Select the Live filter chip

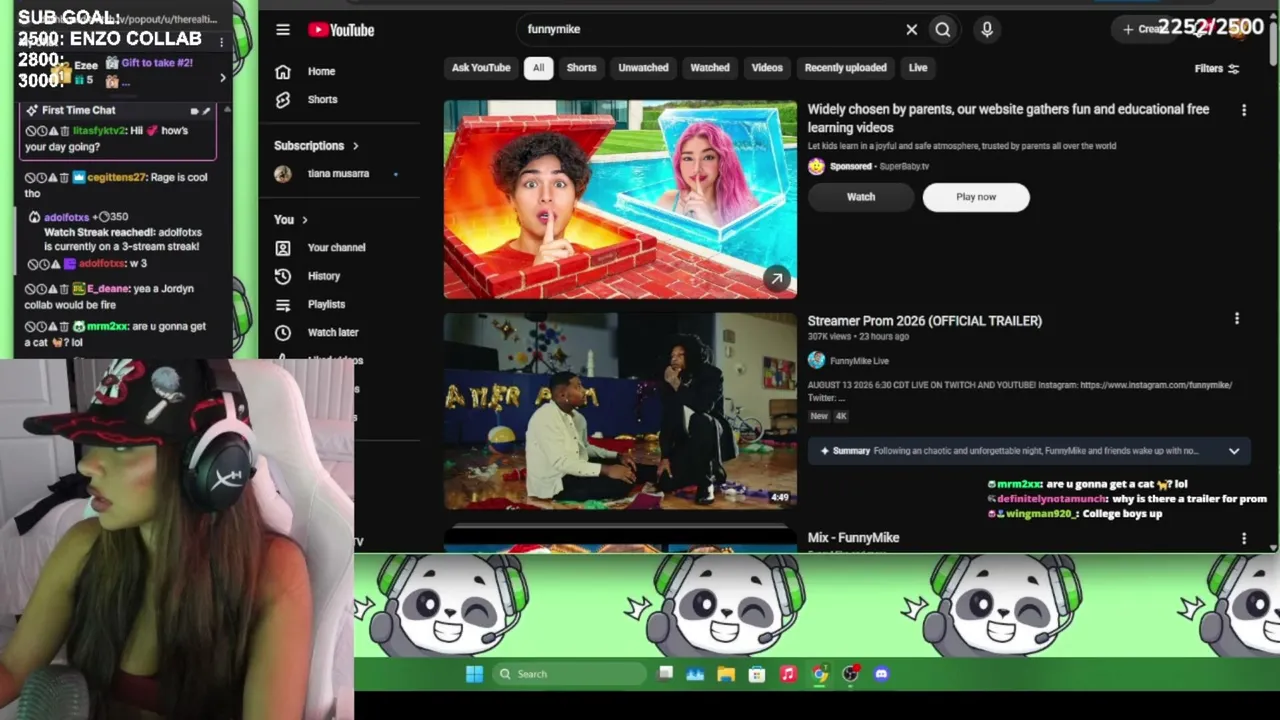click(x=918, y=68)
